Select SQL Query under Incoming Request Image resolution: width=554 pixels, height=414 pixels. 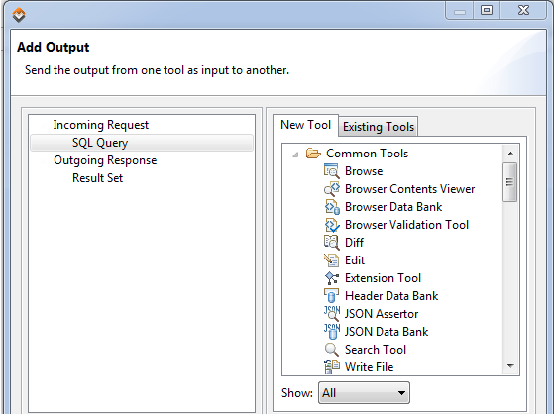click(100, 143)
